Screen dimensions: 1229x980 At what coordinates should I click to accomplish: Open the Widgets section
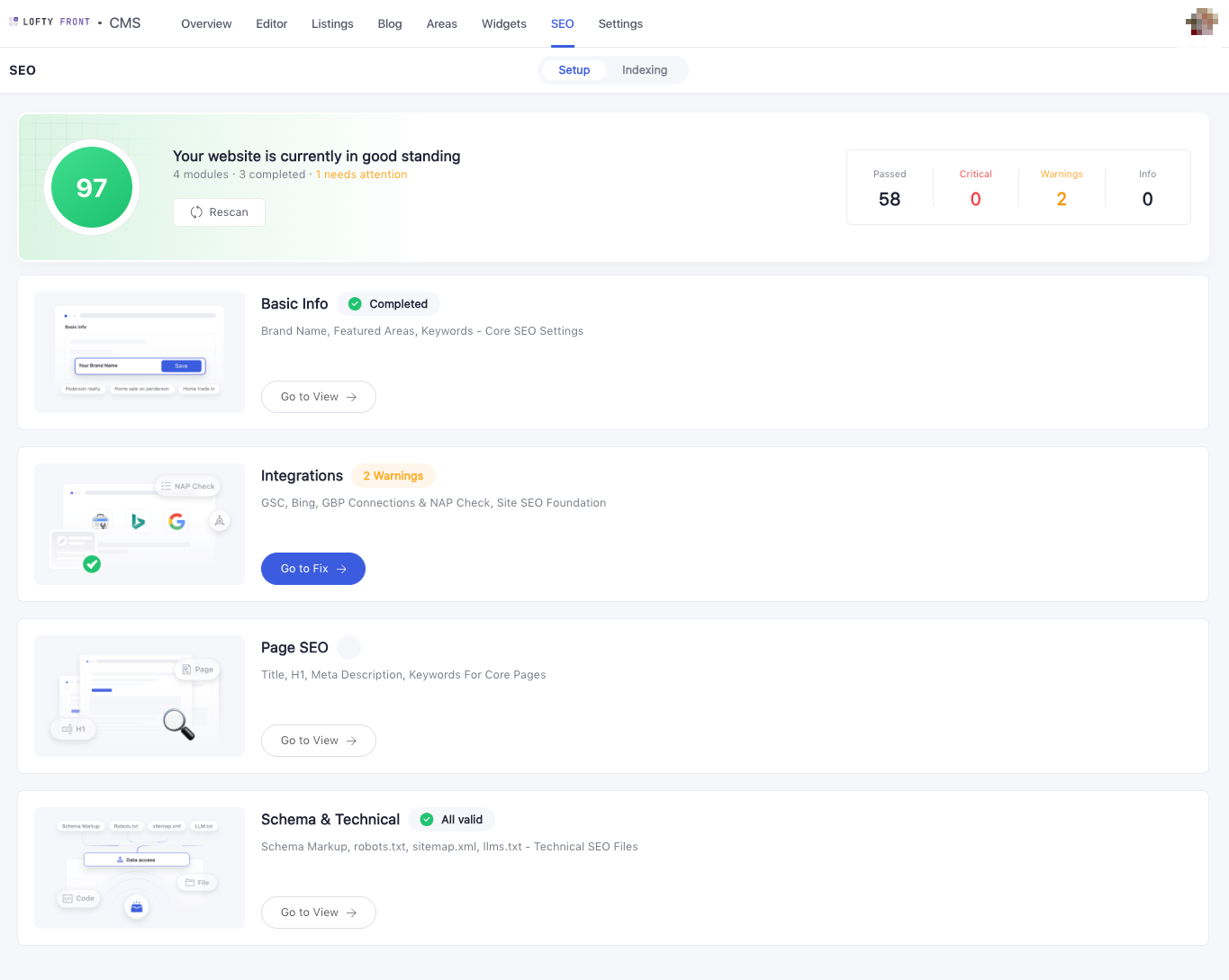click(x=504, y=23)
